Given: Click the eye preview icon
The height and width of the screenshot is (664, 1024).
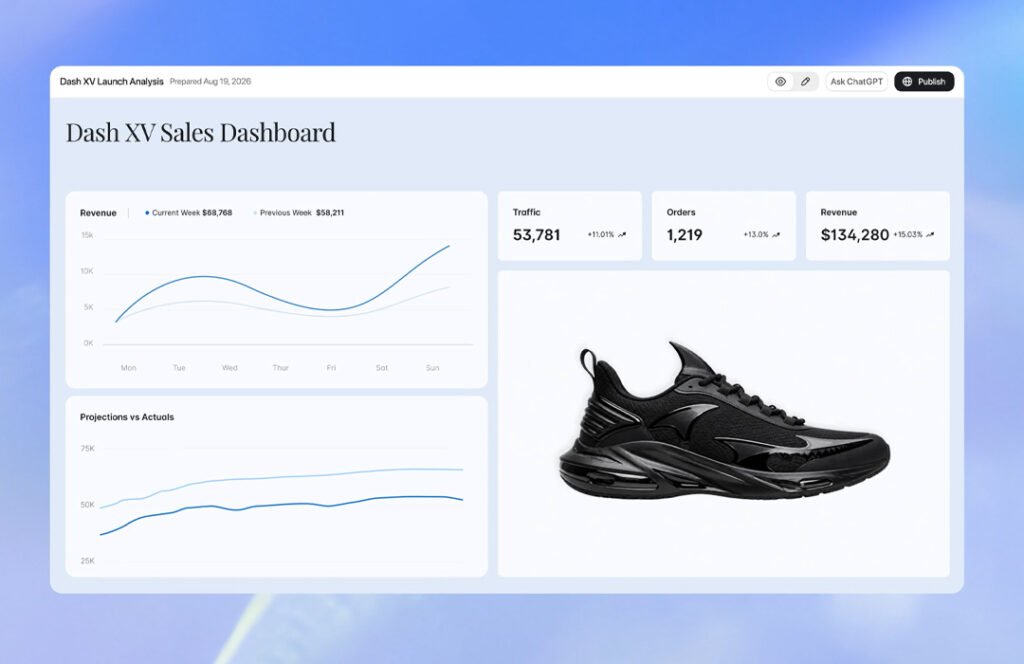Looking at the screenshot, I should 780,82.
